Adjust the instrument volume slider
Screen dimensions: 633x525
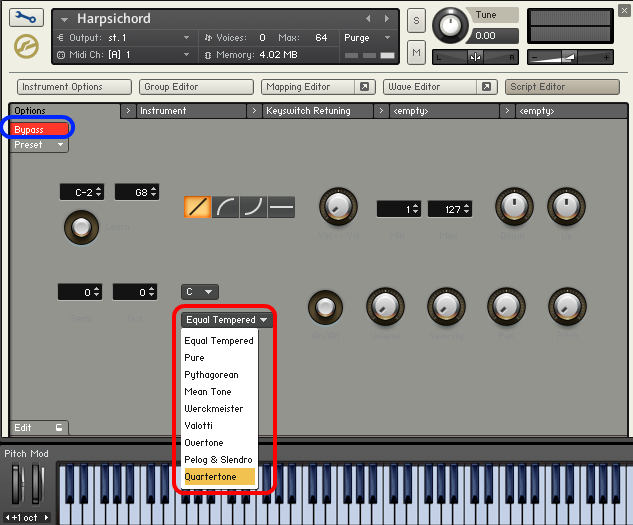pos(570,57)
